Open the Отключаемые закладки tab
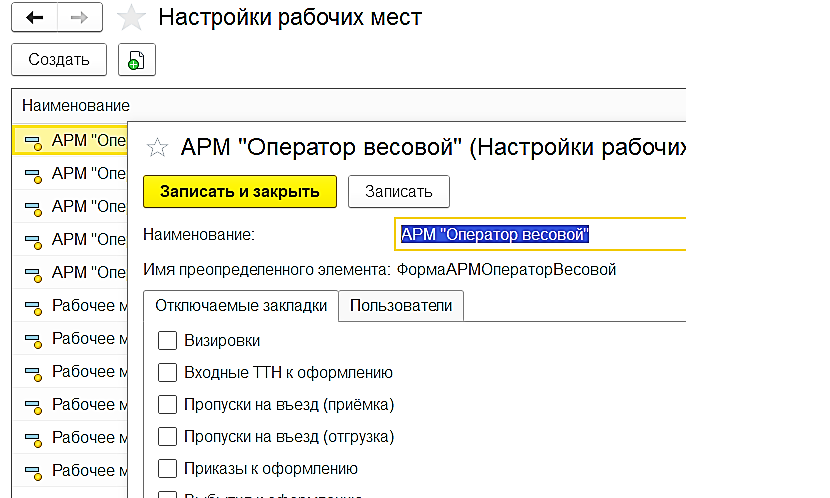 241,305
